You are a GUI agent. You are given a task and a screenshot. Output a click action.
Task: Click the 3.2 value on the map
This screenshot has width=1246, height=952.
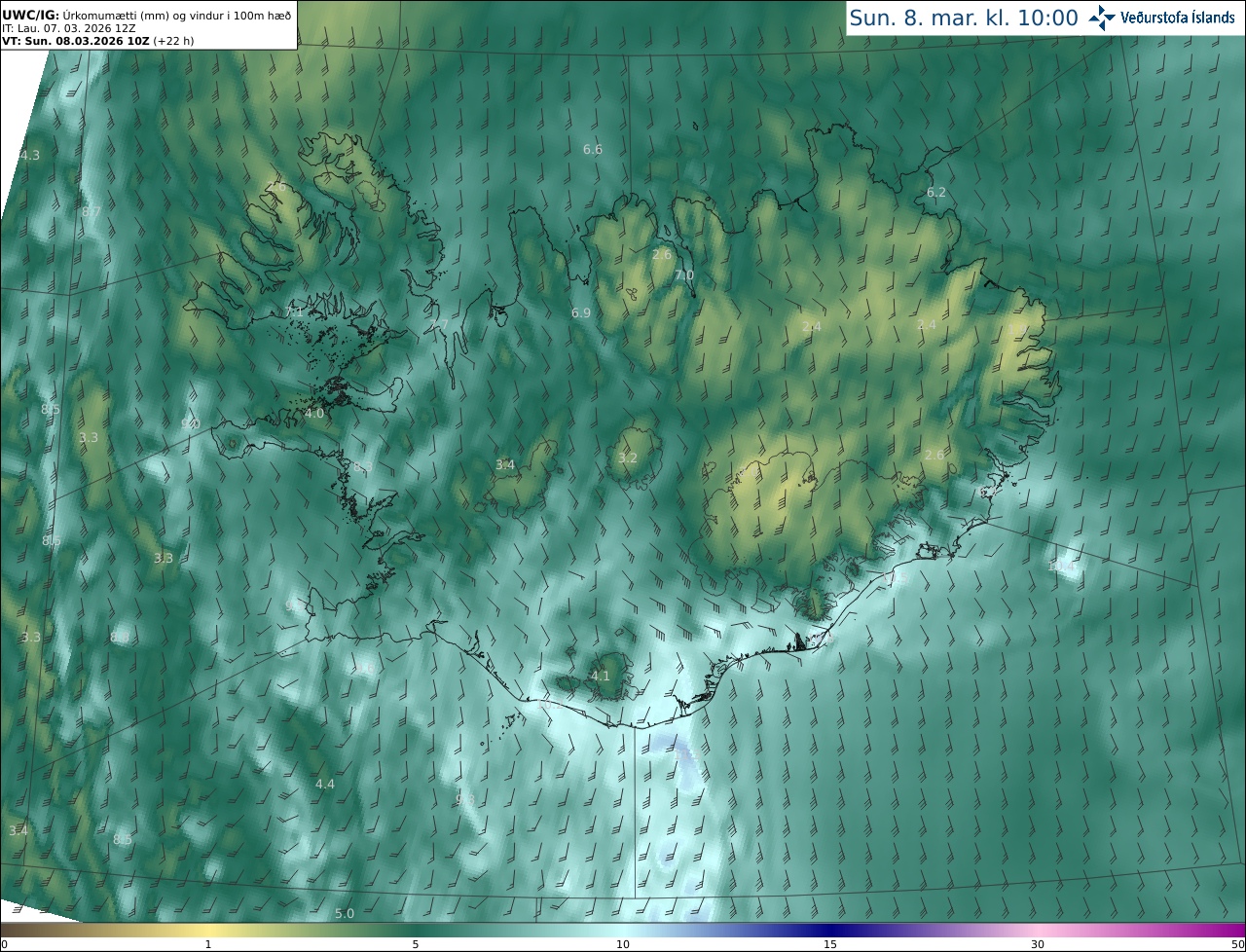(x=628, y=458)
